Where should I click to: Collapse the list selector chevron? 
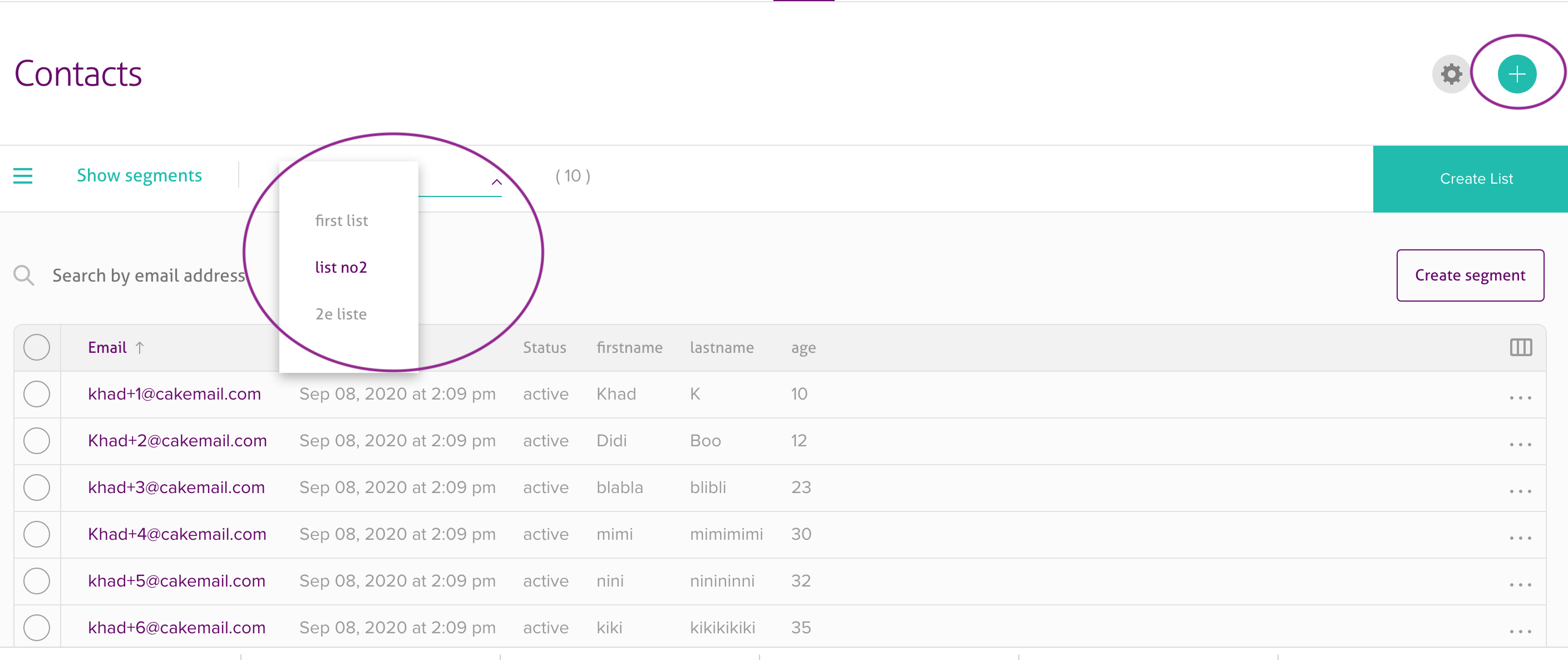coord(497,182)
